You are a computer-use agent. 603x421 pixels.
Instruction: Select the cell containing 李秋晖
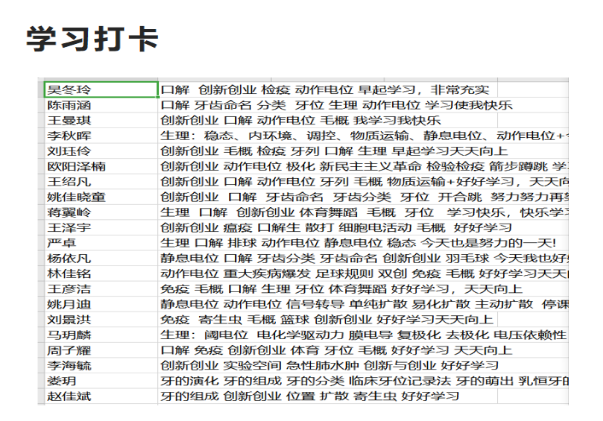[100, 135]
